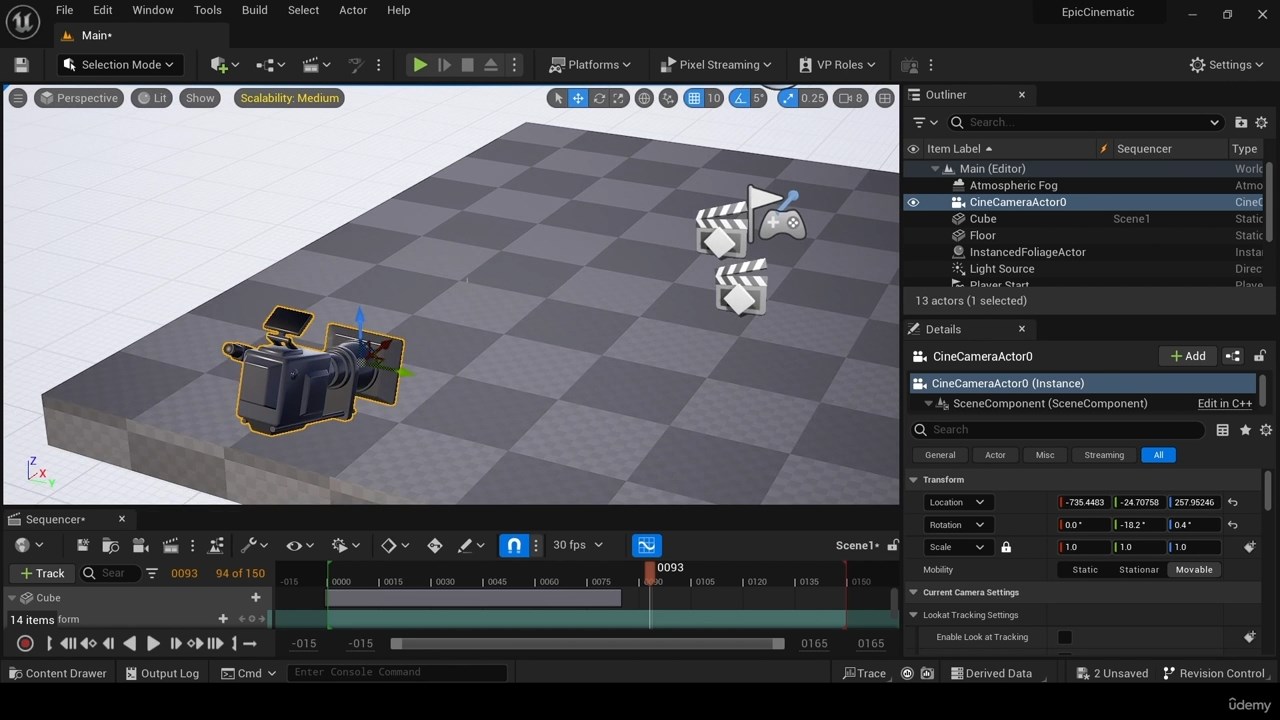Click the Sequencer record button

[26, 644]
